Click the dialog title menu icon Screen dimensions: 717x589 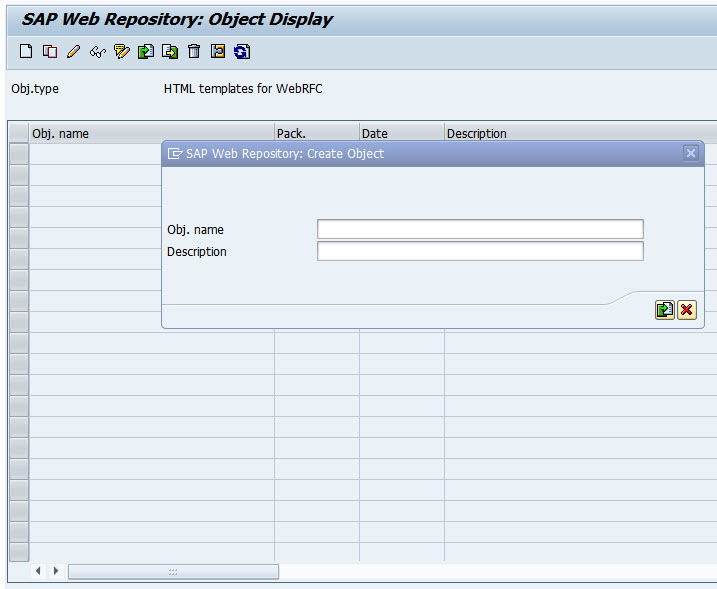(x=175, y=154)
